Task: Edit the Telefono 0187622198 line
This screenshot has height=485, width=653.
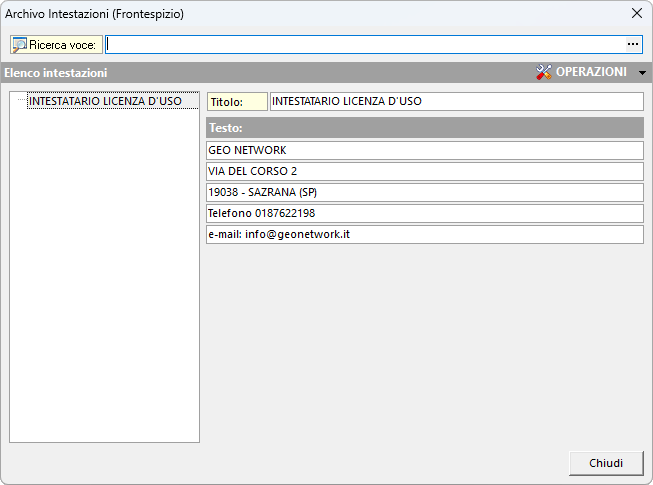Action: pos(424,213)
